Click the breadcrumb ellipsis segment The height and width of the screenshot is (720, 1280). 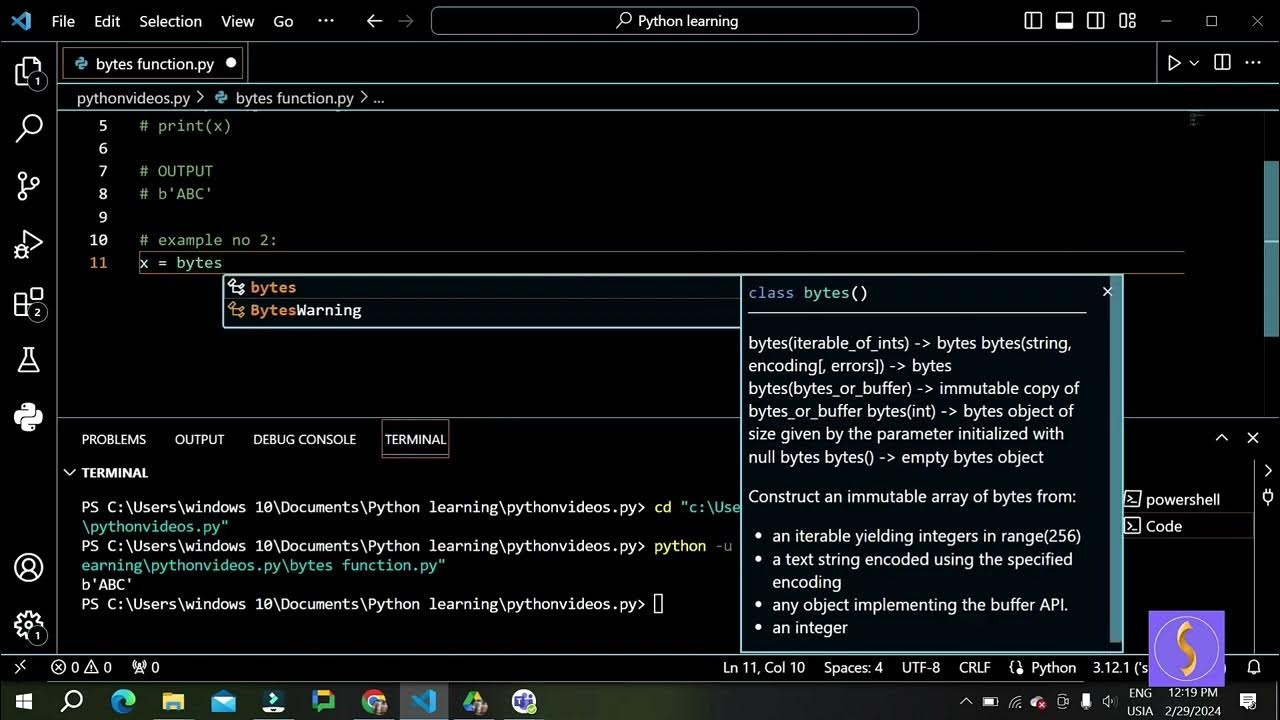click(378, 98)
